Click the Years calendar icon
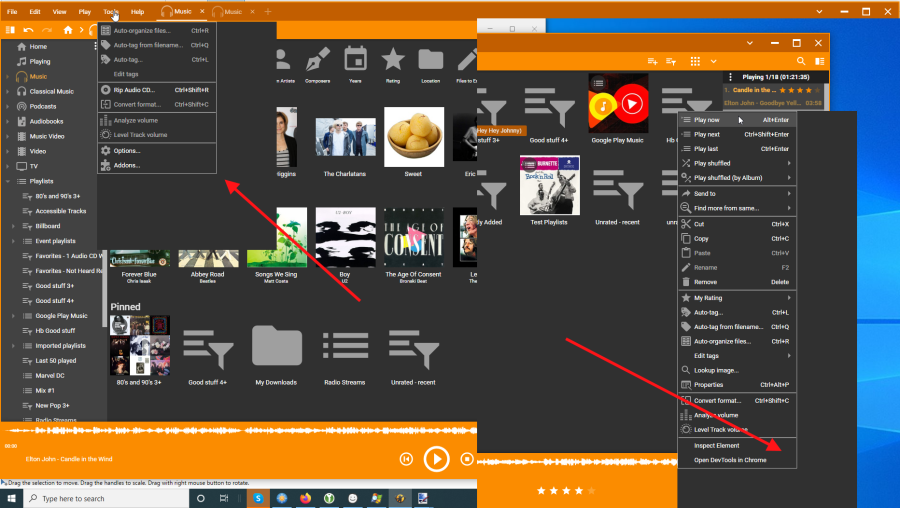The height and width of the screenshot is (508, 900). tap(355, 60)
